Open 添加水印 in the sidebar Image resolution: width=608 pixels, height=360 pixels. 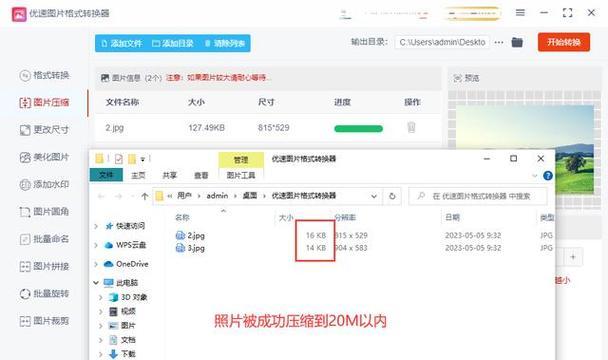point(44,184)
